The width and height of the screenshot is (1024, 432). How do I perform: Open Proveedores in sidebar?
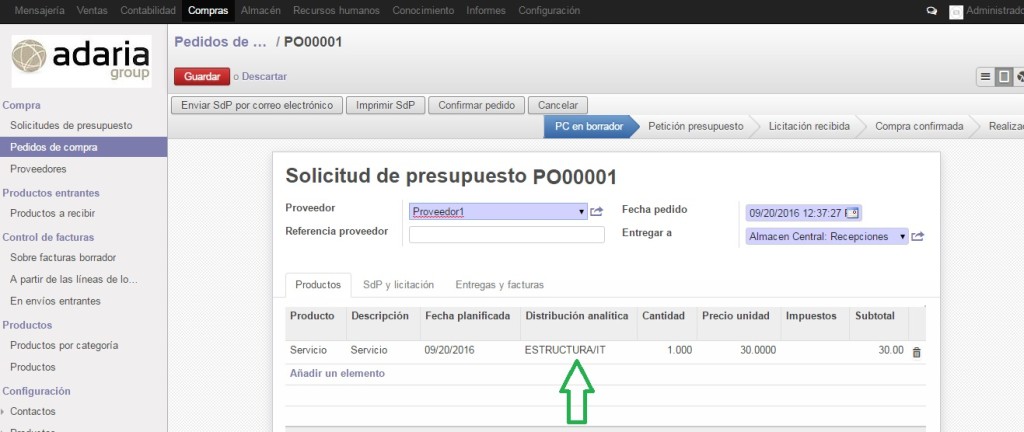point(38,169)
